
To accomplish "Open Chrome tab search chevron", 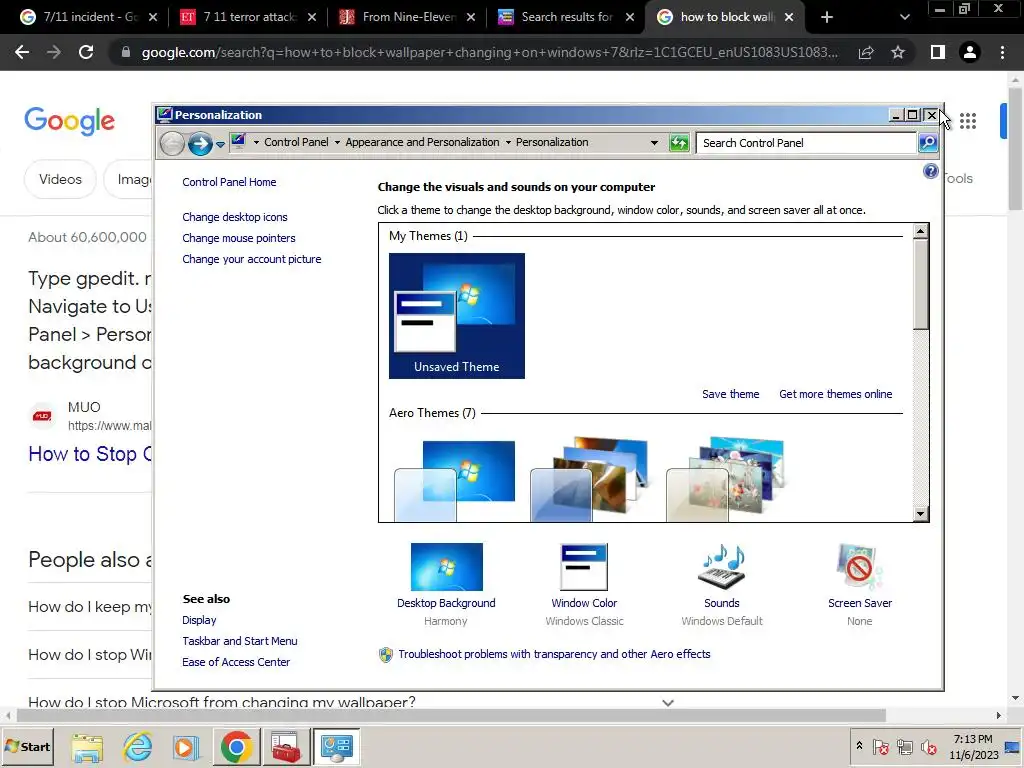I will (x=904, y=17).
